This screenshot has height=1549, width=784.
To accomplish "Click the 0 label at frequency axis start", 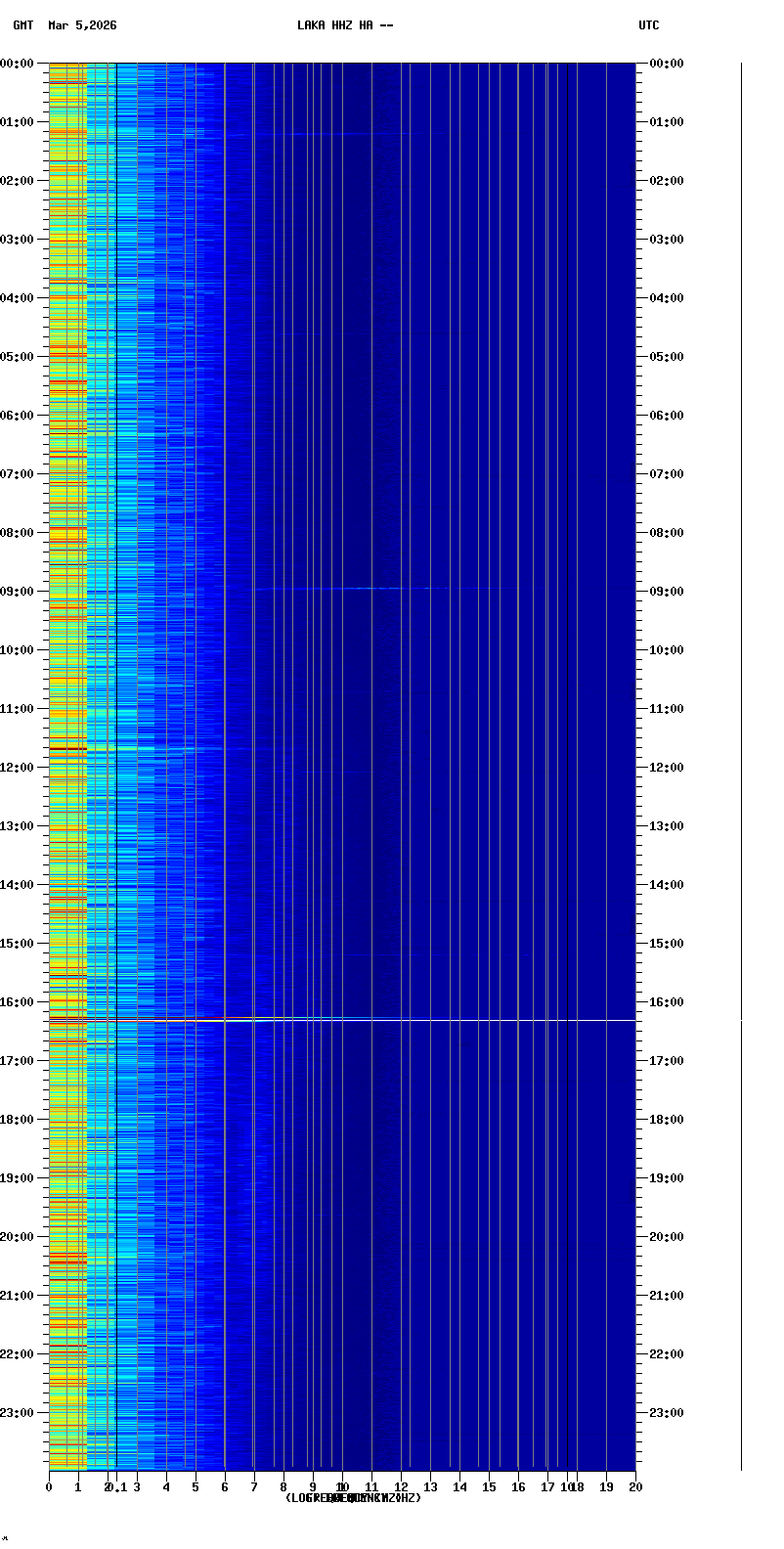I will [49, 1487].
